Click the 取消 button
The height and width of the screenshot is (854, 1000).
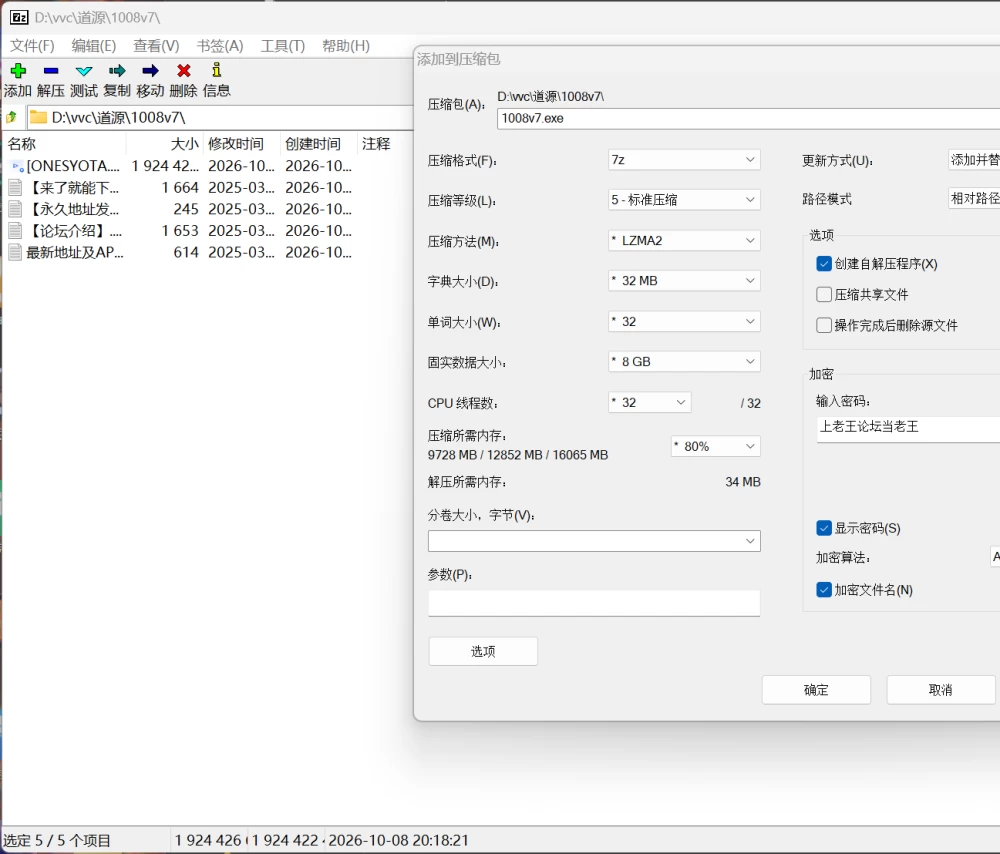[x=941, y=690]
